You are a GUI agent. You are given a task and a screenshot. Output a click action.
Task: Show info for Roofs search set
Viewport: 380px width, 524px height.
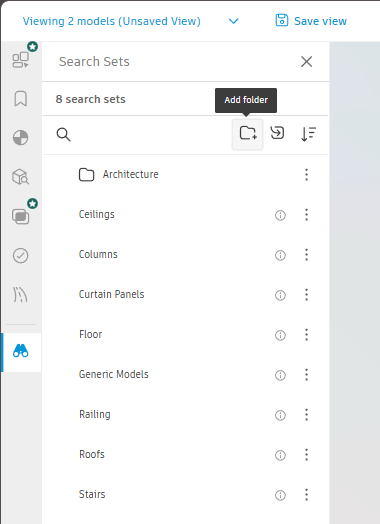tap(280, 455)
